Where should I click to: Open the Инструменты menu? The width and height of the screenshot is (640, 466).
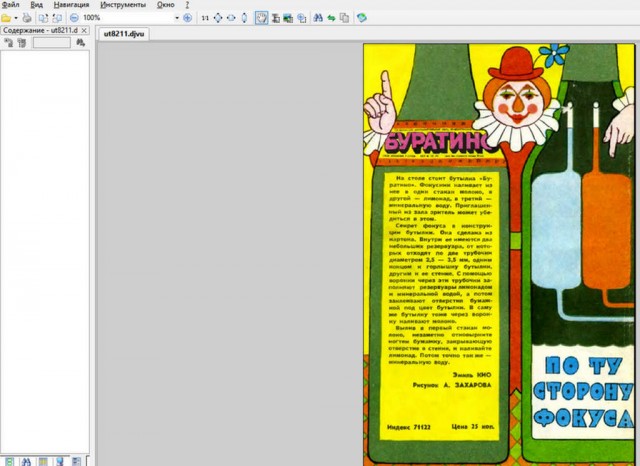(123, 5)
